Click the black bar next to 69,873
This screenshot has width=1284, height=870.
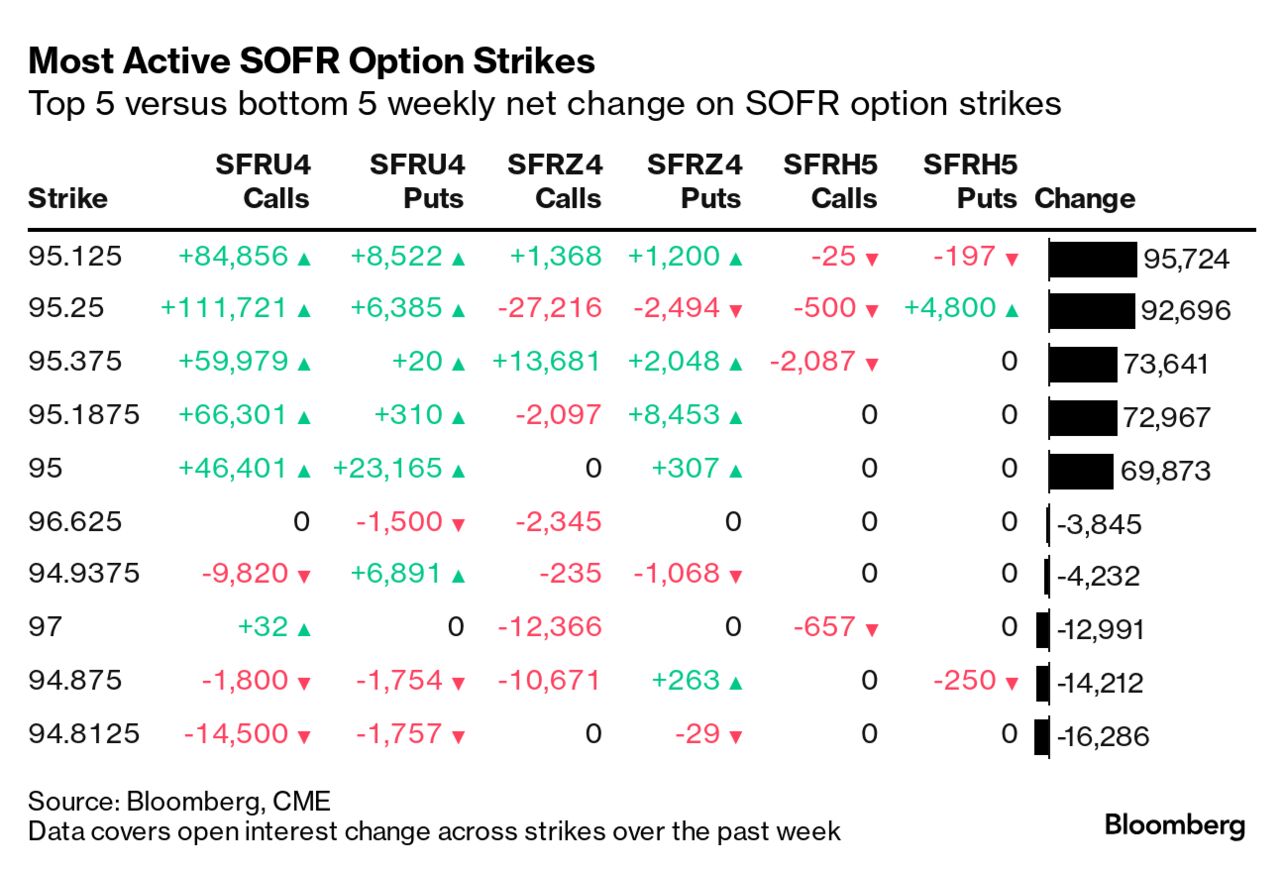click(1081, 471)
